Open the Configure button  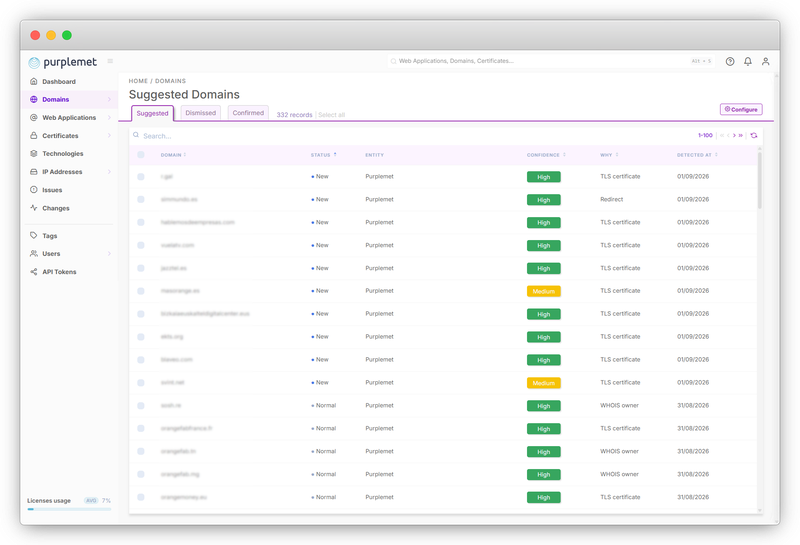coord(741,109)
